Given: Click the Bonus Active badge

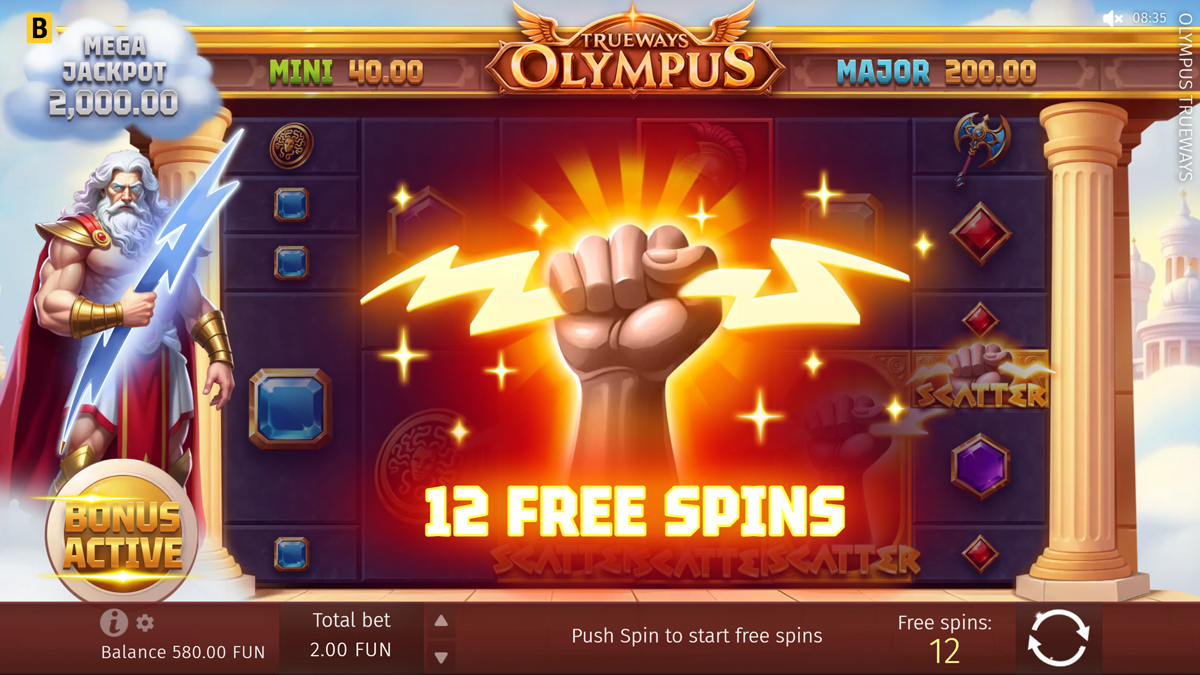Looking at the screenshot, I should (x=123, y=534).
